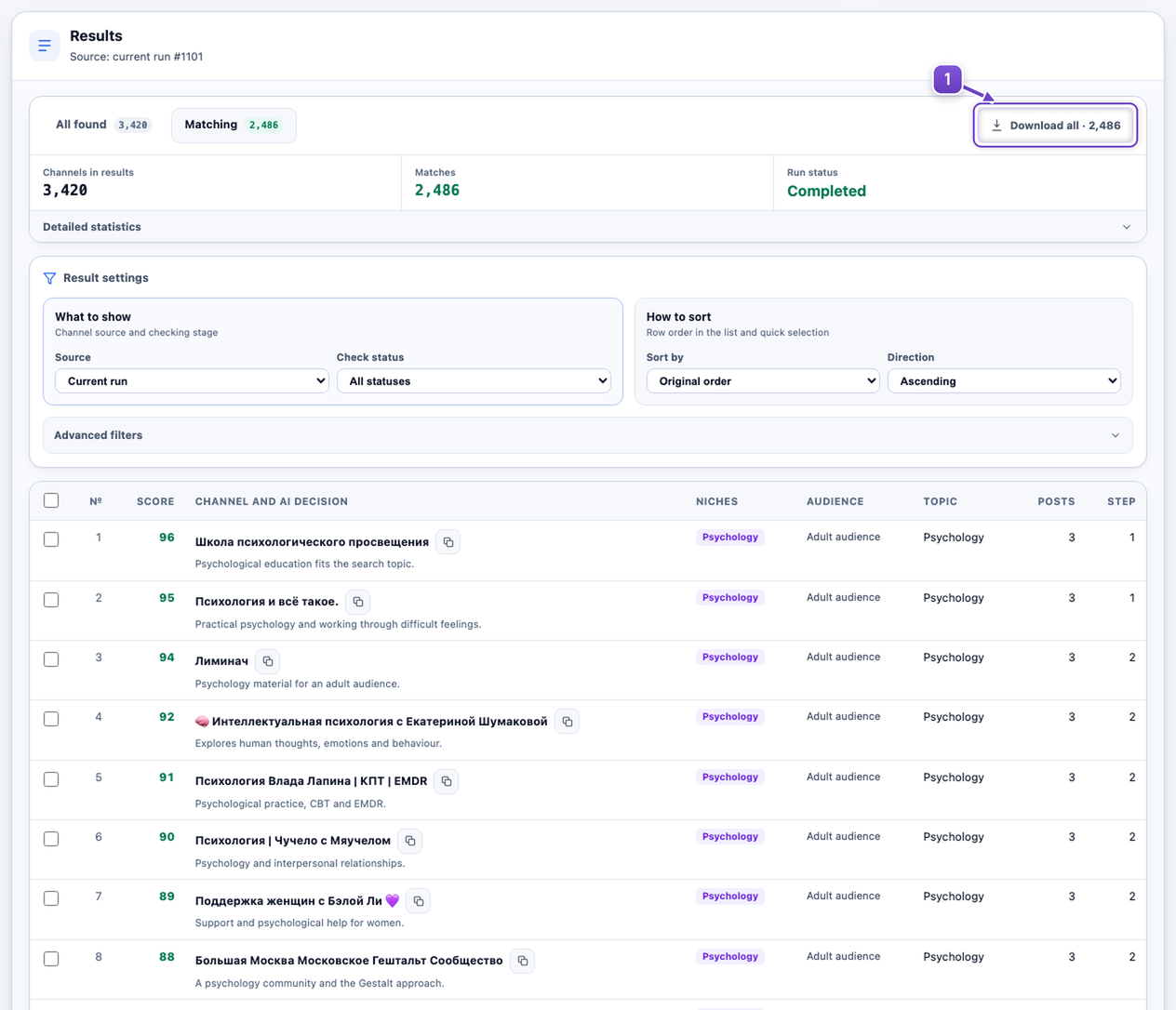This screenshot has height=1010, width=1176.
Task: Copy the Чучело с Мяучелом channel name
Action: [x=410, y=841]
